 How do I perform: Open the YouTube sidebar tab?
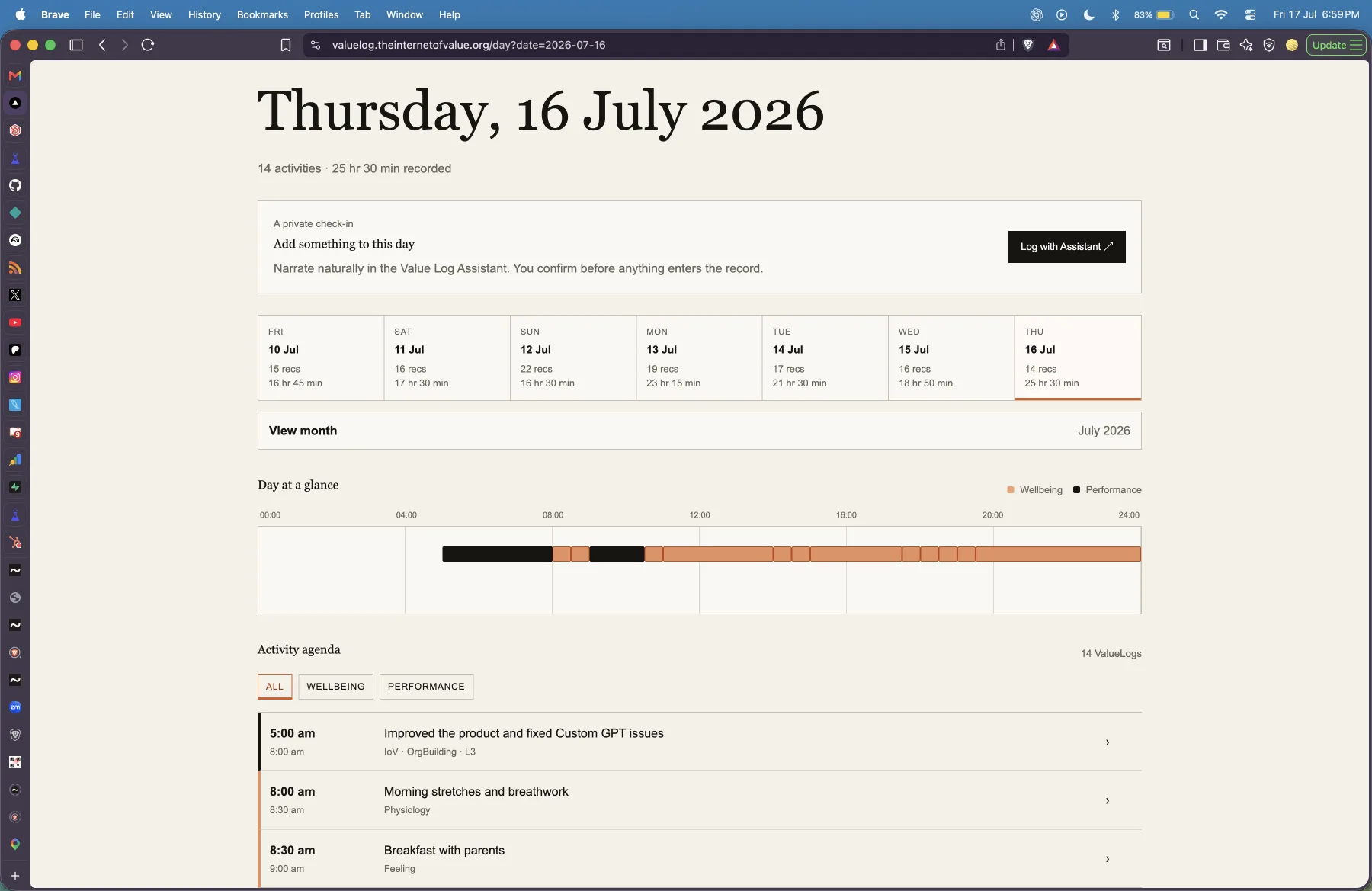tap(15, 322)
